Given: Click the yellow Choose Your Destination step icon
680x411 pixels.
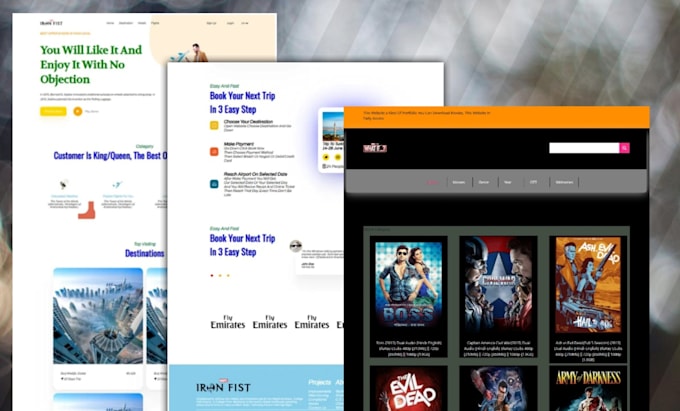Looking at the screenshot, I should point(214,125).
